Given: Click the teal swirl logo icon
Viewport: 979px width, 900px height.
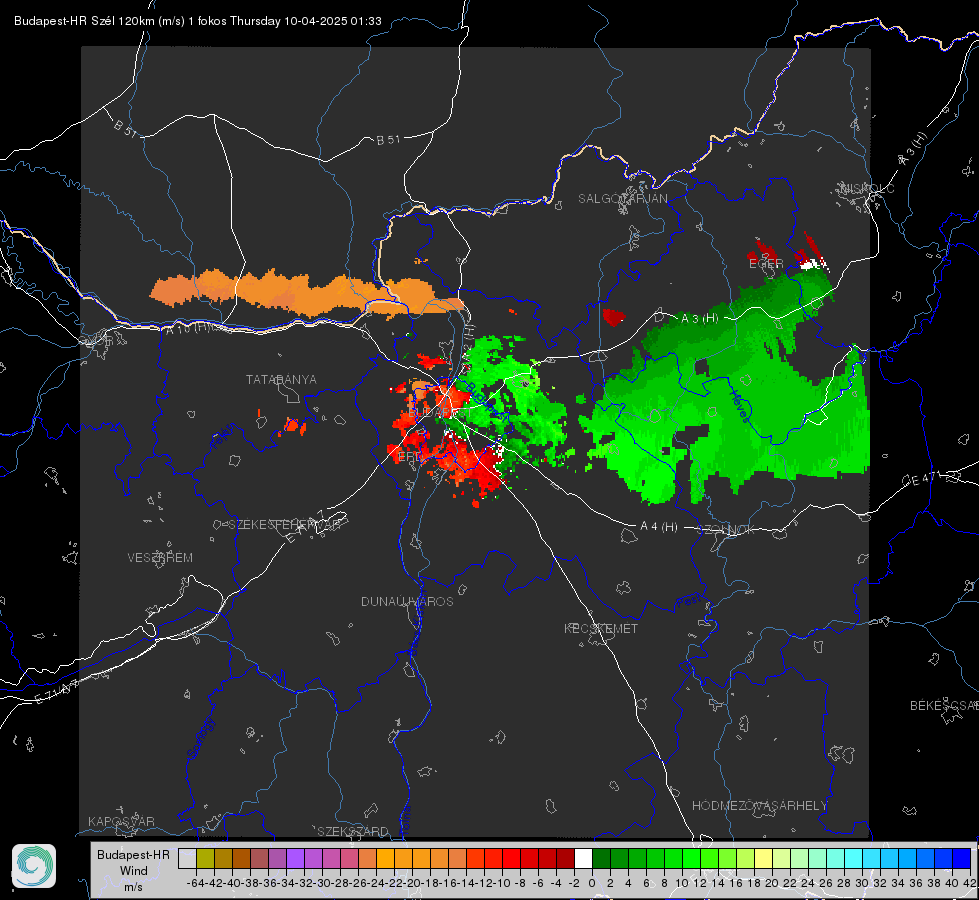Looking at the screenshot, I should click(34, 866).
